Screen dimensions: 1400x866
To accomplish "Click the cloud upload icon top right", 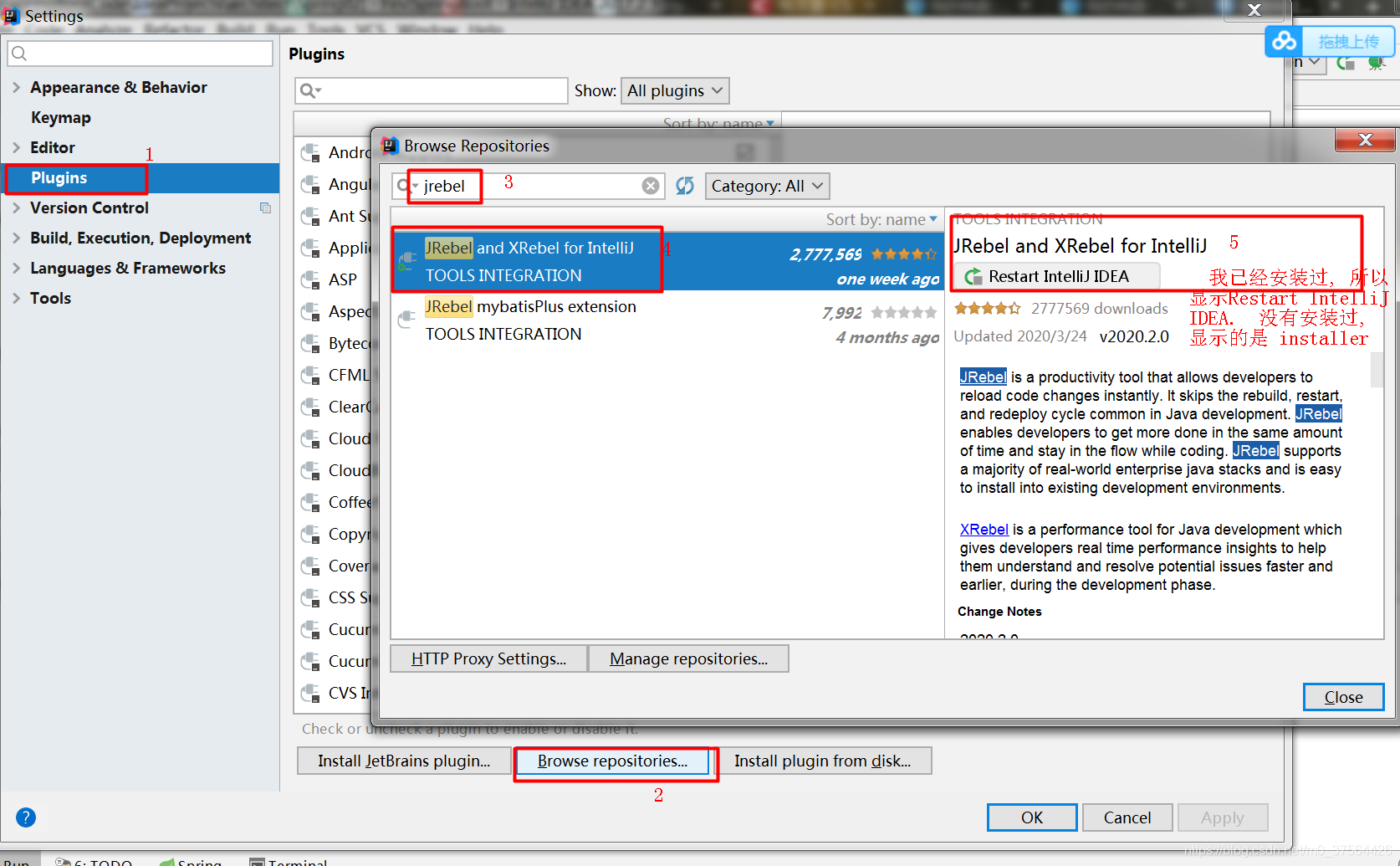I will tap(1284, 41).
